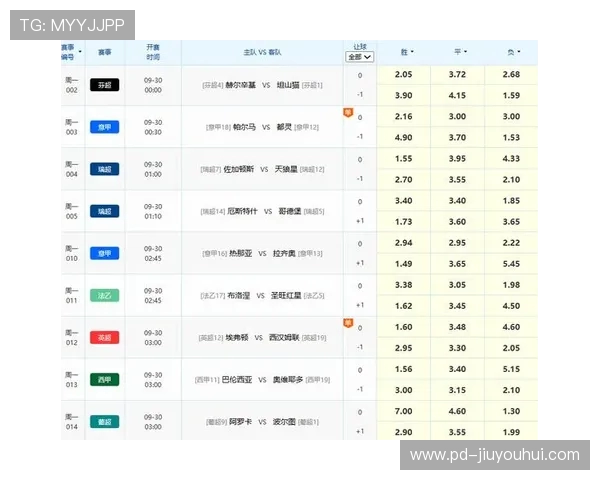Open the 帕尔马 team link

244,127
